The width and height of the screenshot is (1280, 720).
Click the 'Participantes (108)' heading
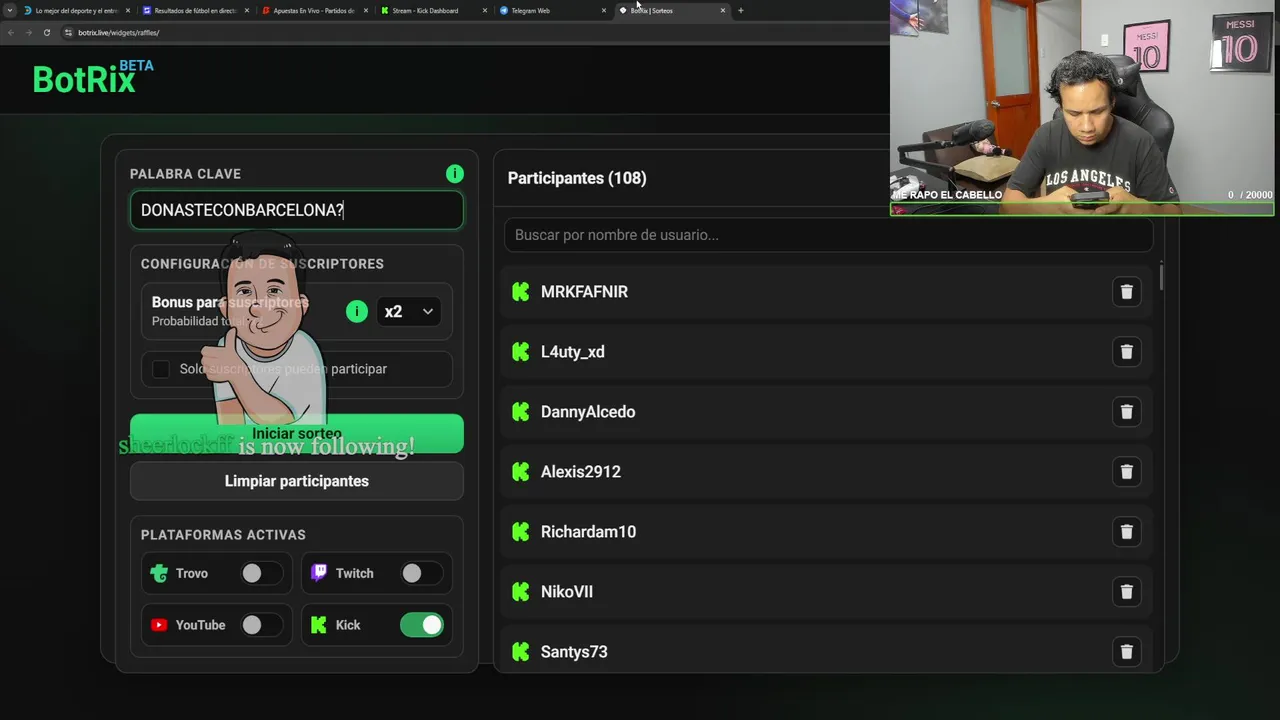coord(577,178)
